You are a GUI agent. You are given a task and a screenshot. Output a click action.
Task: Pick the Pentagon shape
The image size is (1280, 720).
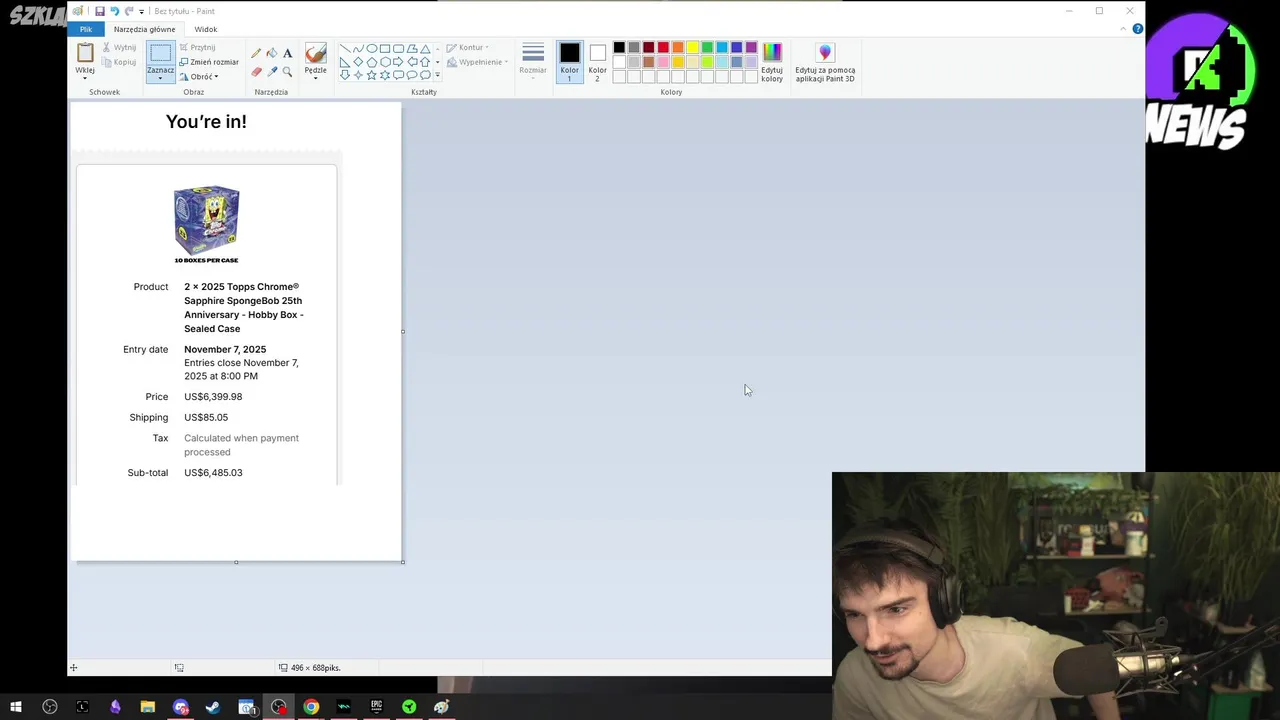371,62
